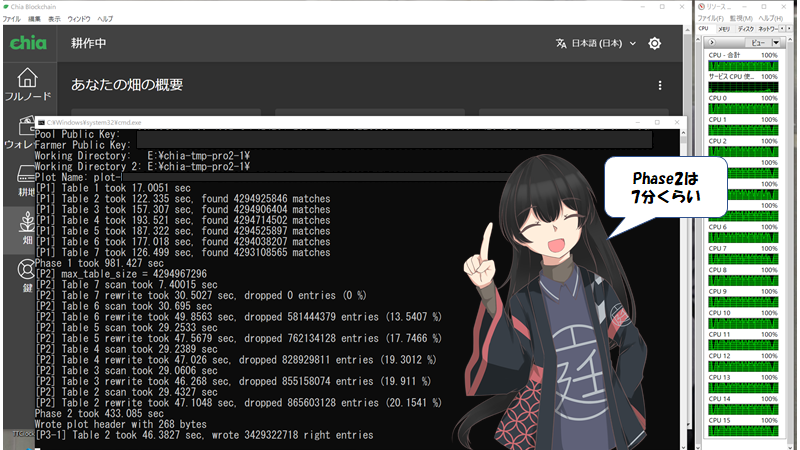Click "Wrote plot header with 268 bytes" line

(120, 424)
